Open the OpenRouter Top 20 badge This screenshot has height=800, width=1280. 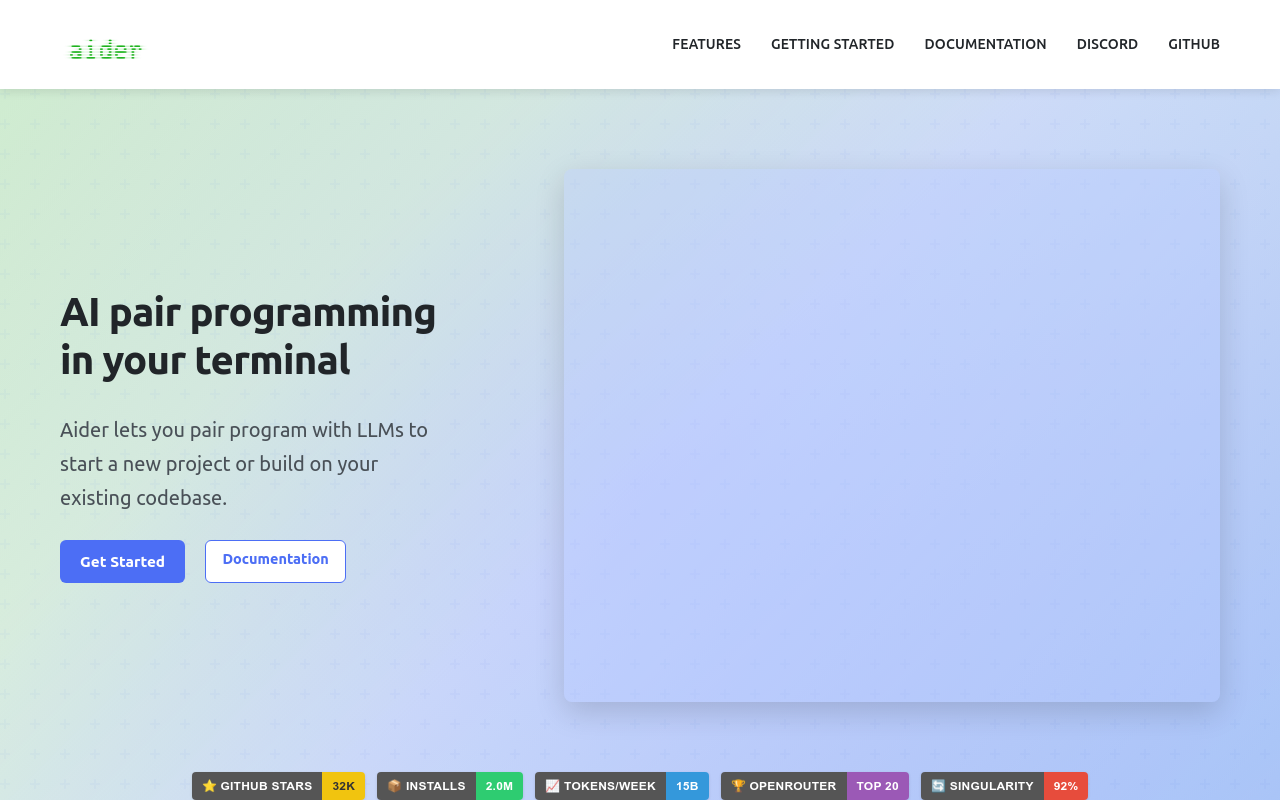pos(815,786)
